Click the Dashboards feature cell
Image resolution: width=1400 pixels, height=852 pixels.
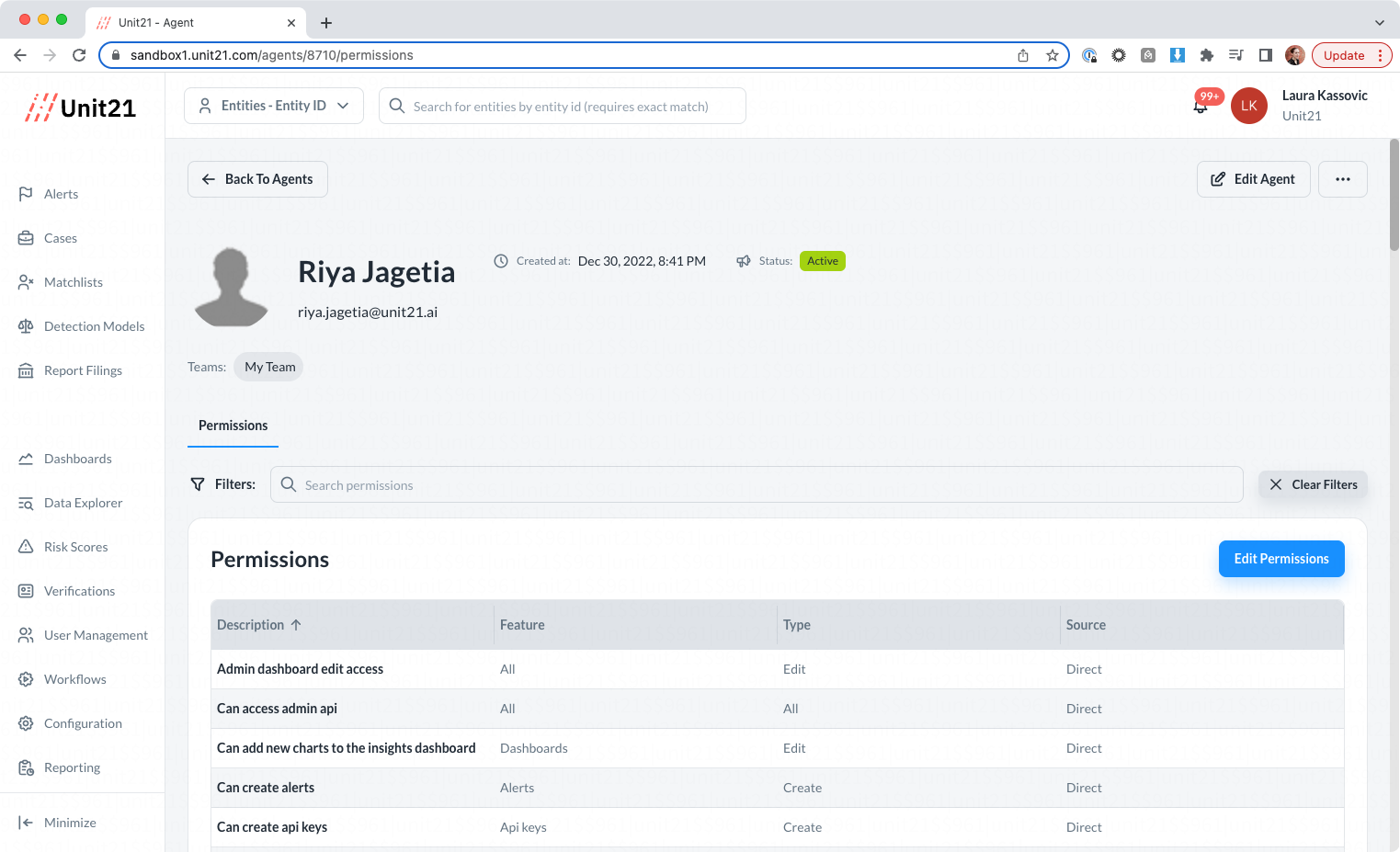[533, 748]
